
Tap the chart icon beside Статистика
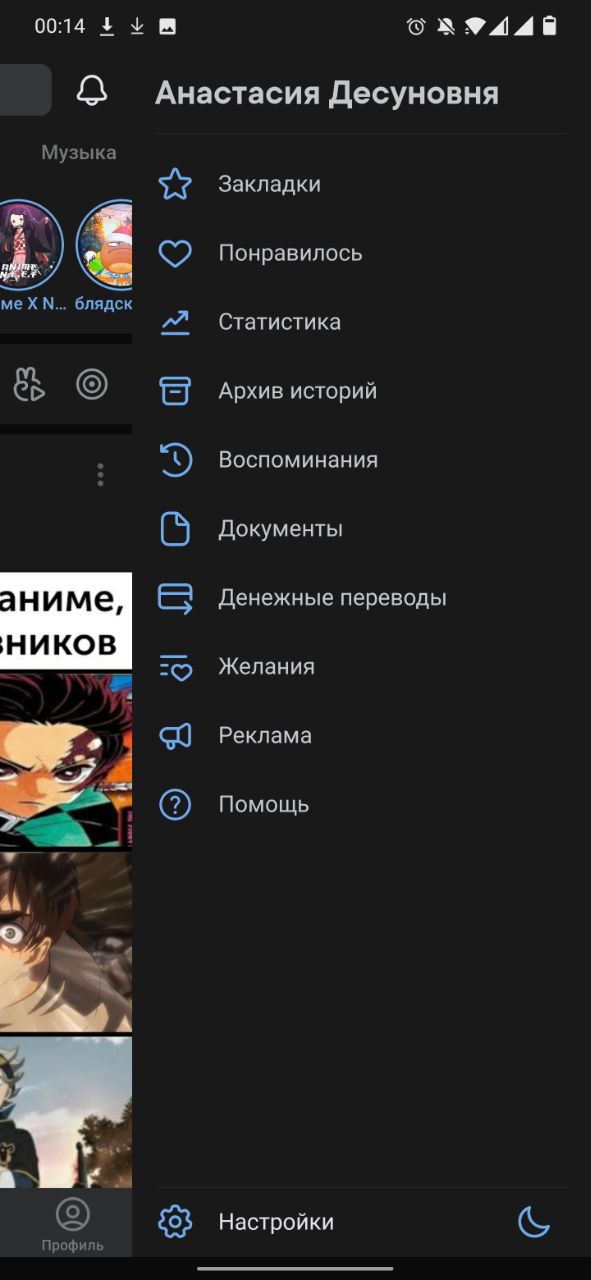[175, 322]
